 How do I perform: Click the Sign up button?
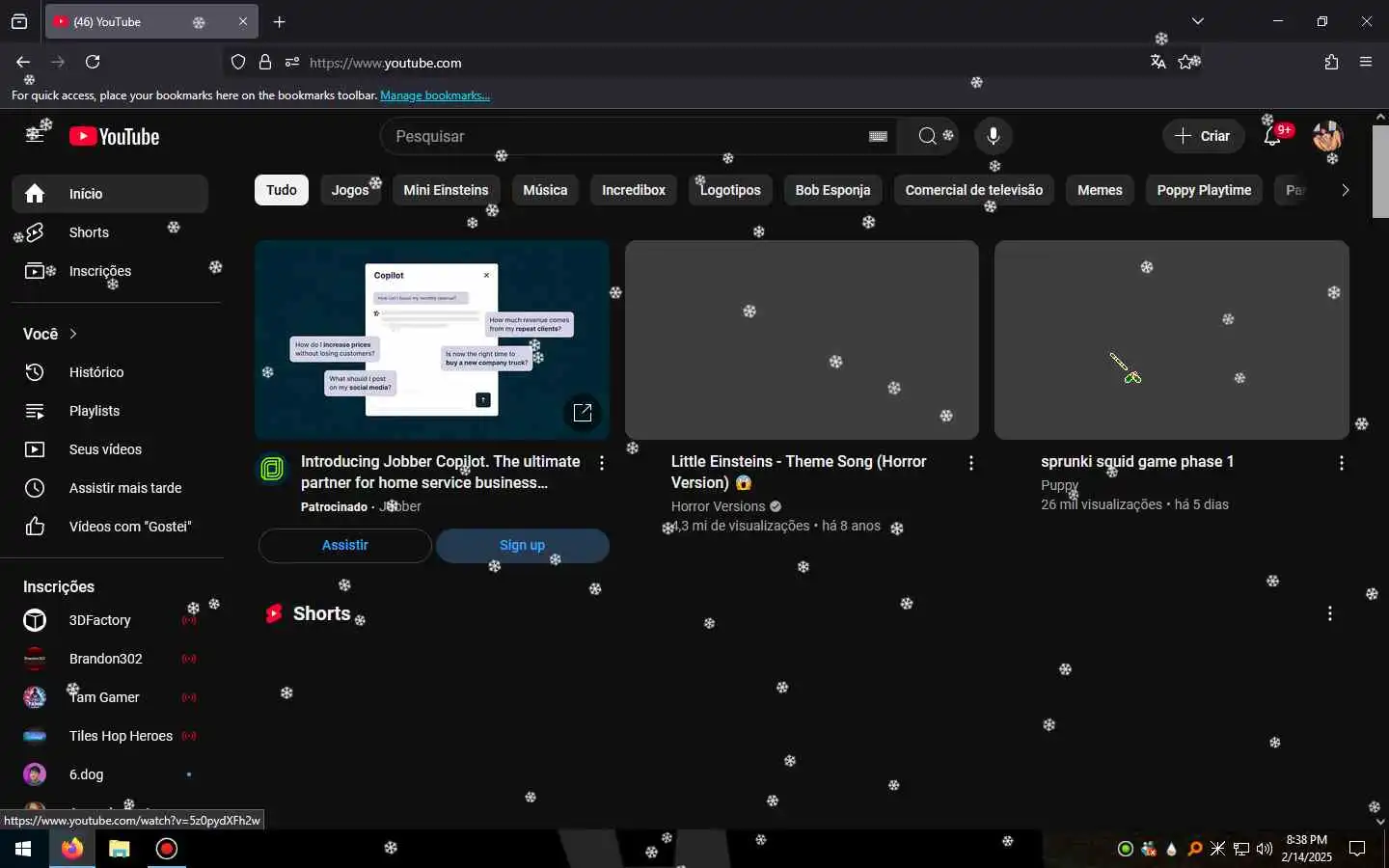[x=522, y=545]
